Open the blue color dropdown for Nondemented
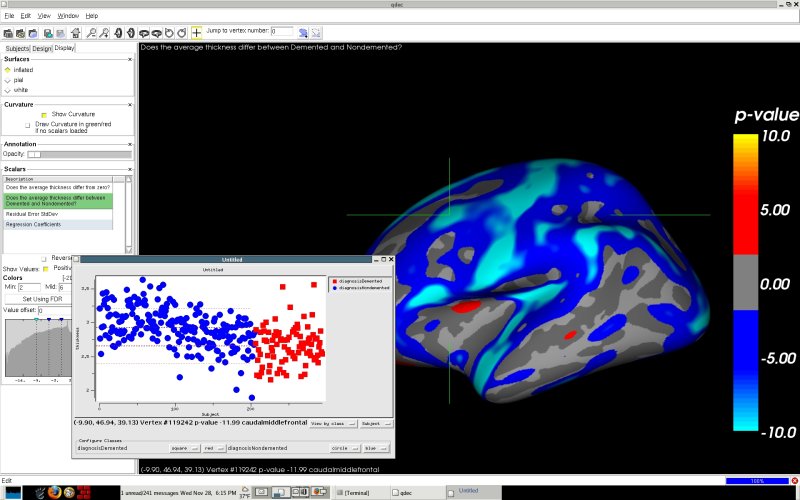This screenshot has width=800, height=500. 374,449
